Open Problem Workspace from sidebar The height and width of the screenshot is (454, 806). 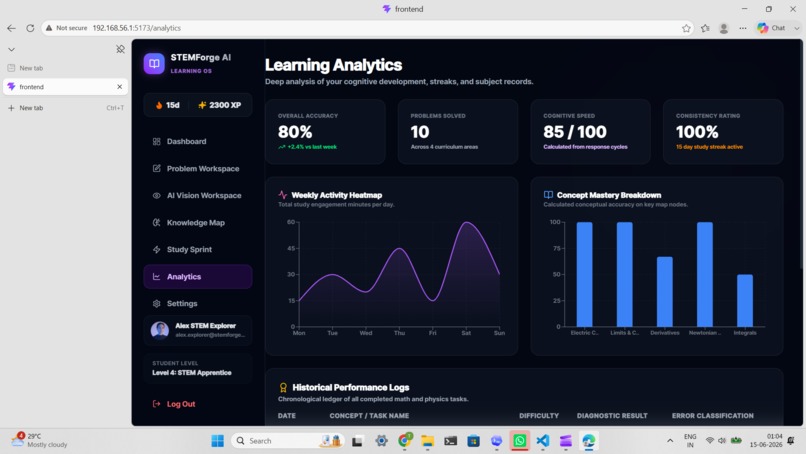click(198, 169)
